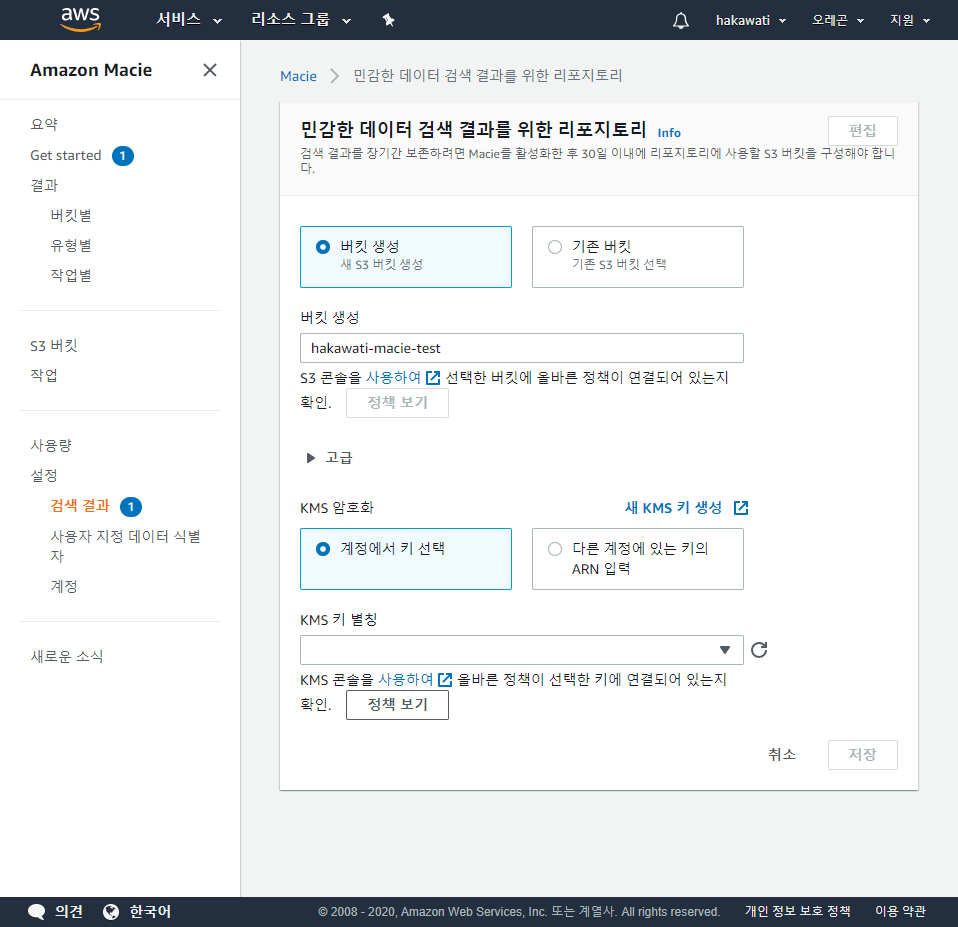Click the bucket name field hakawati-macie-test
Viewport: 958px width, 927px height.
point(522,348)
